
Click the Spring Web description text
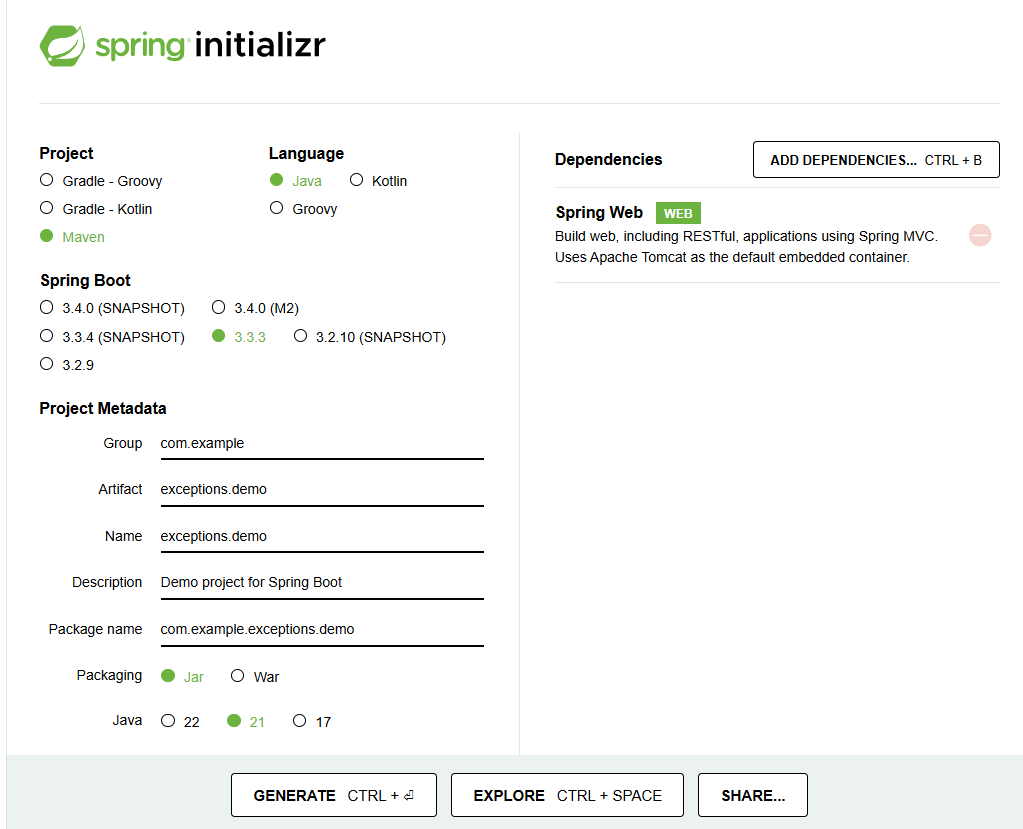click(746, 247)
